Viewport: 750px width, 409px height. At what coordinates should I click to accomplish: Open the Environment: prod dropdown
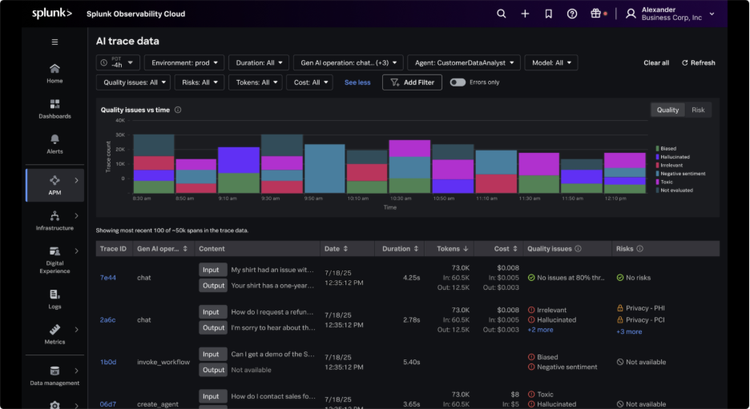(x=184, y=62)
